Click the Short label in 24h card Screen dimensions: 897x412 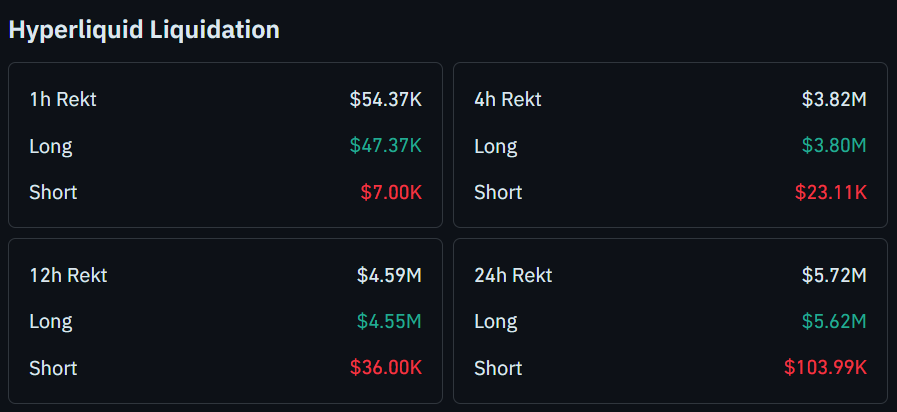(498, 367)
